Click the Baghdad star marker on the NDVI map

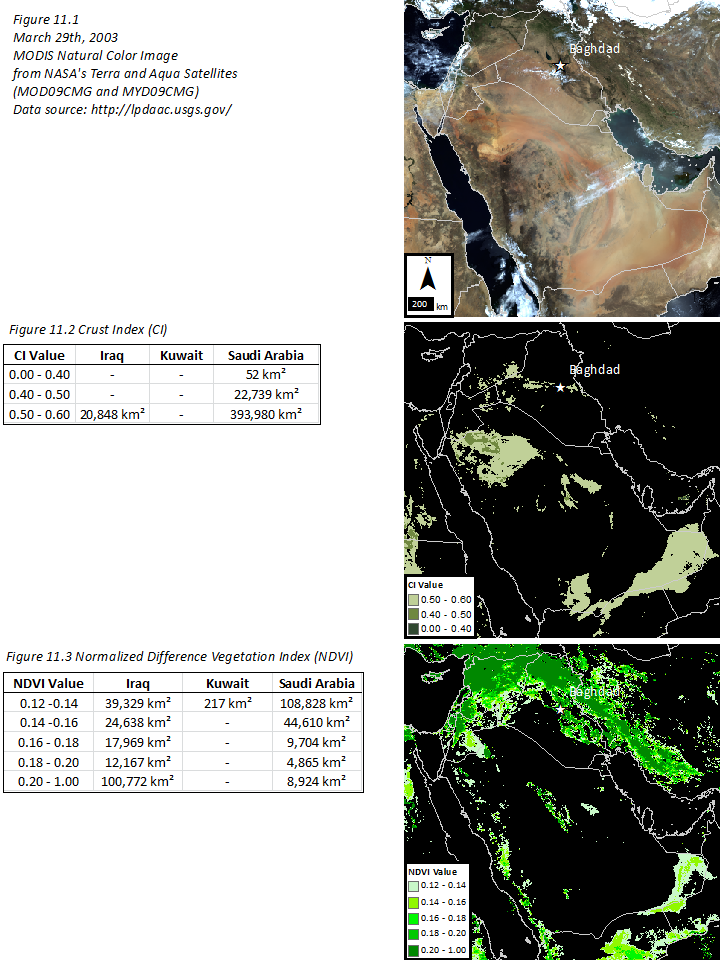(x=560, y=709)
